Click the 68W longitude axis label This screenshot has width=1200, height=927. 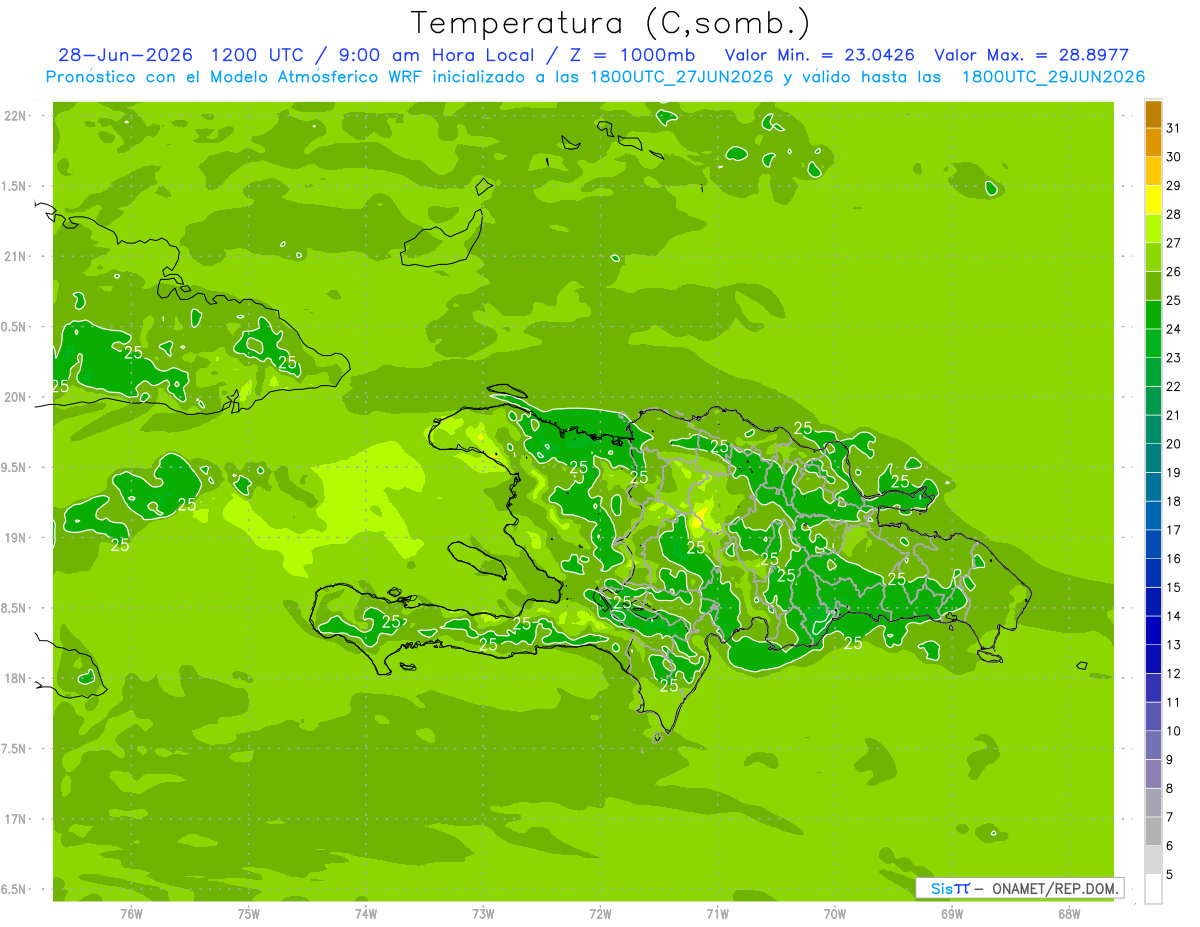tap(1068, 914)
